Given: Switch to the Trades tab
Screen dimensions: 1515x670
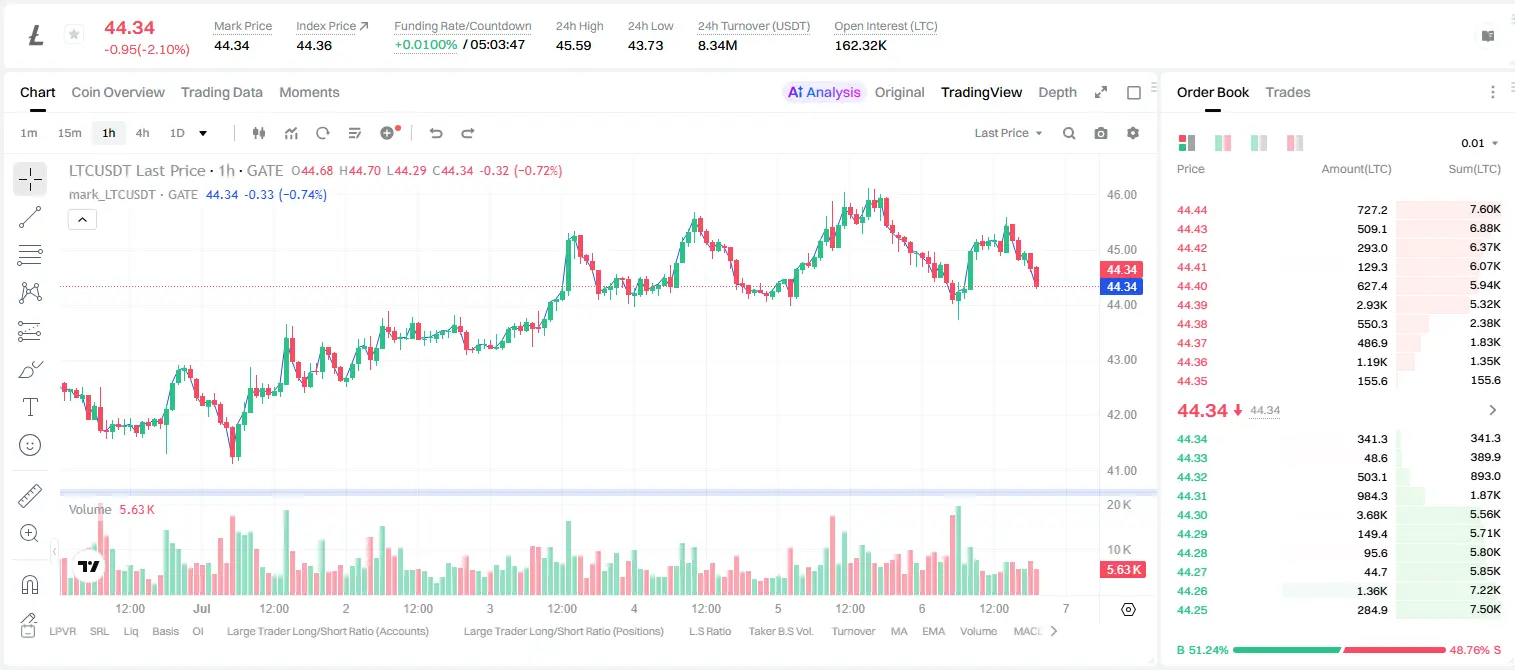Looking at the screenshot, I should point(1288,92).
